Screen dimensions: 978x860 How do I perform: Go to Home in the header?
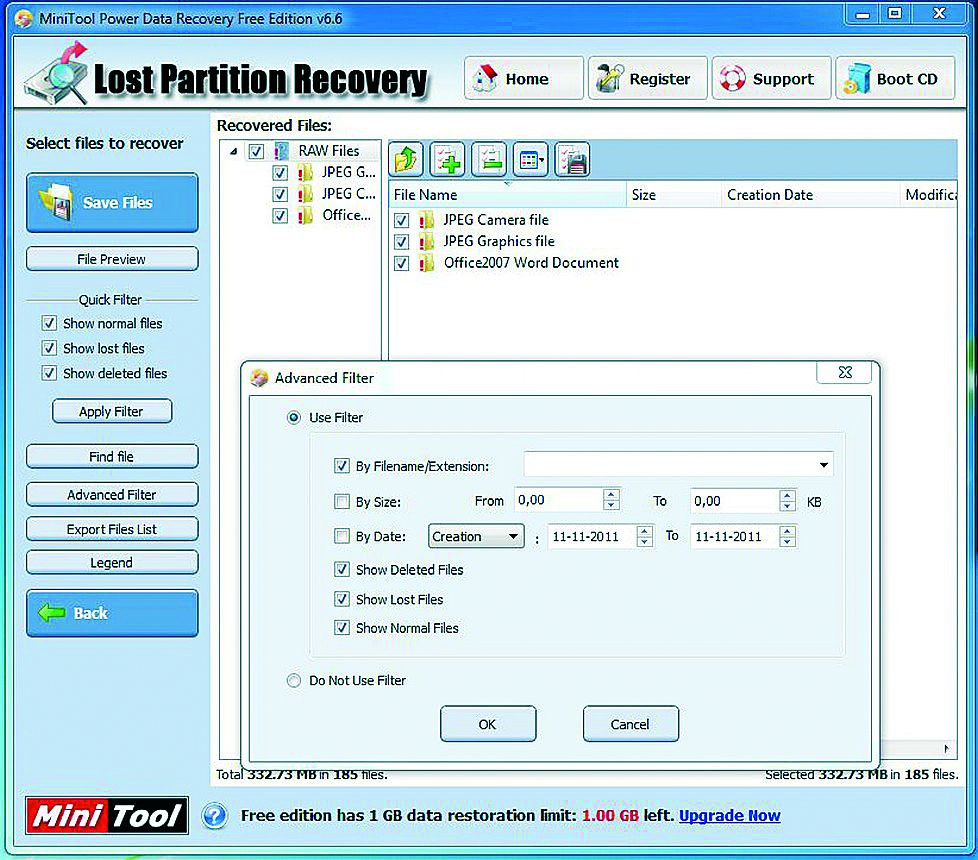click(524, 79)
